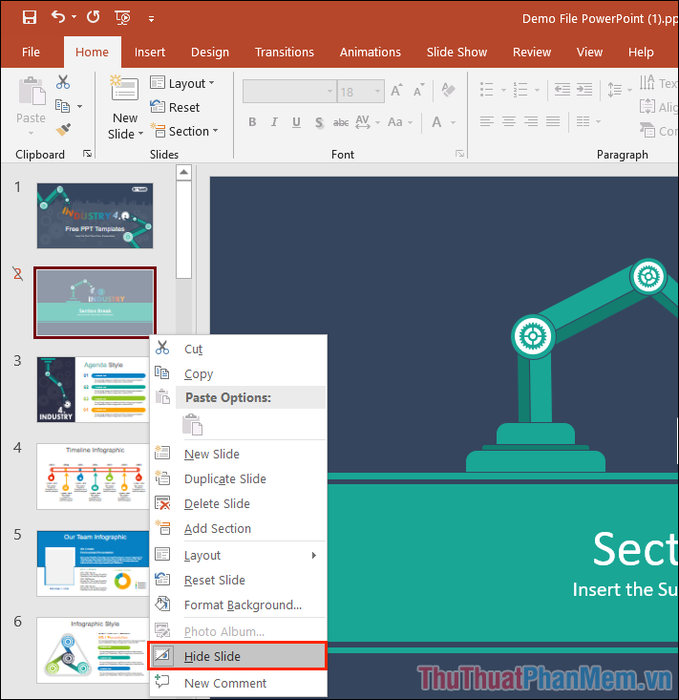The height and width of the screenshot is (700, 679).
Task: Open the Help tab
Action: [x=641, y=52]
